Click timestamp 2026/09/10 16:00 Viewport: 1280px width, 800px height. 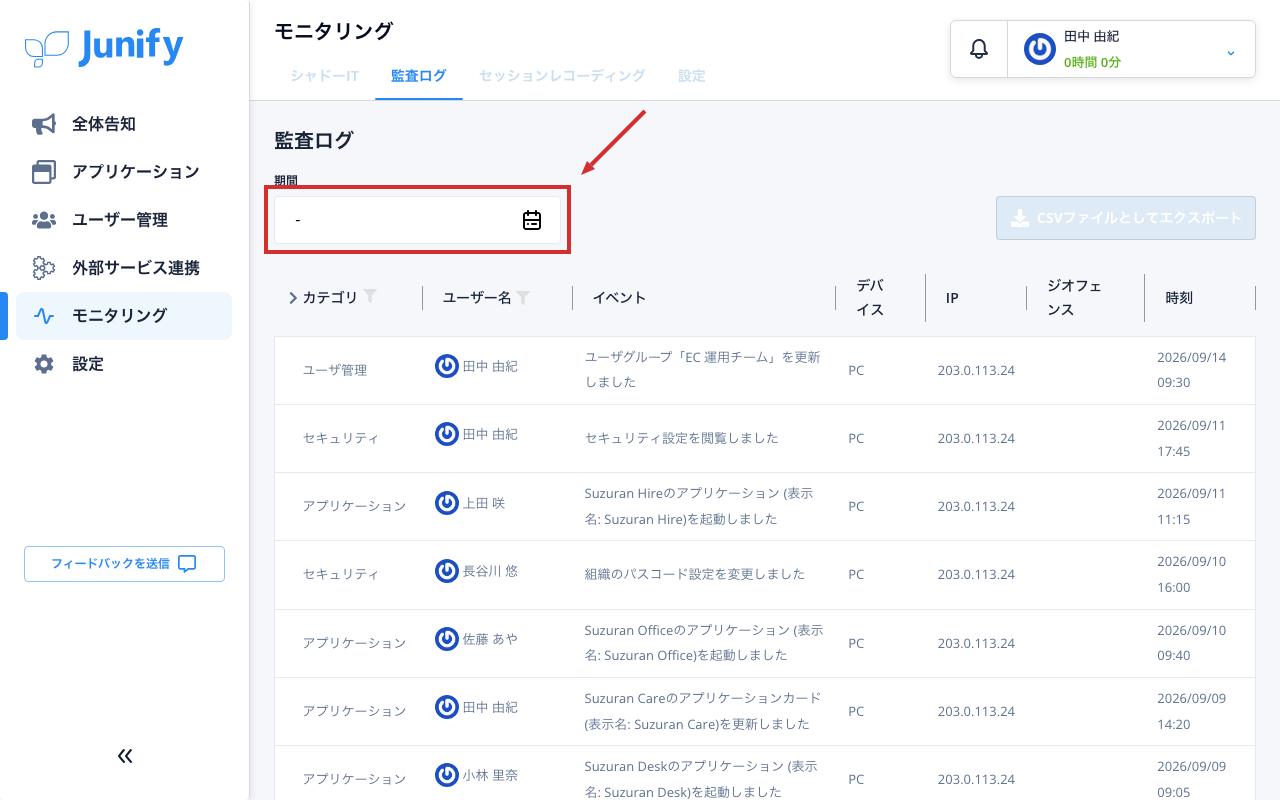pyautogui.click(x=1191, y=574)
